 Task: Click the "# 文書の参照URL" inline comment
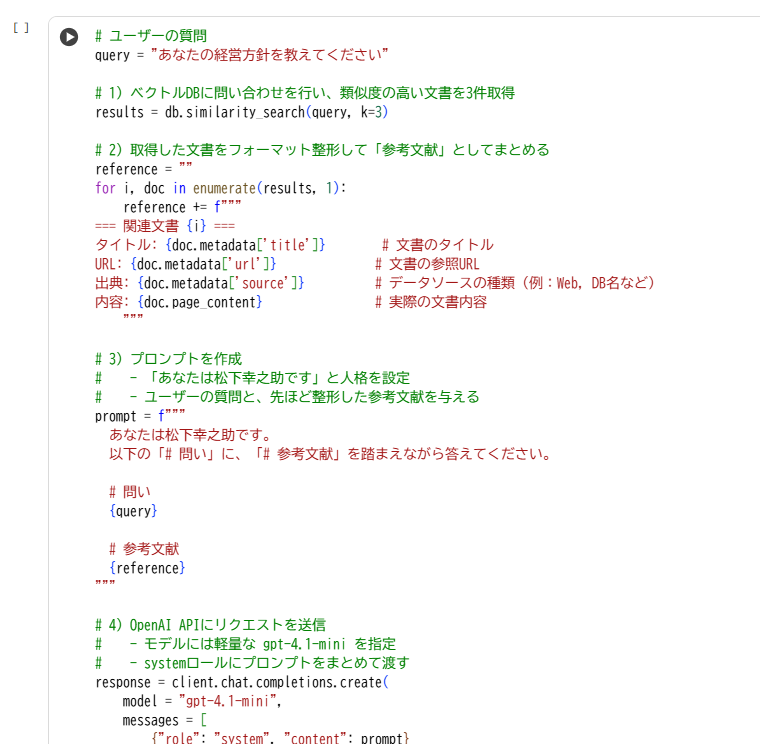coord(427,264)
